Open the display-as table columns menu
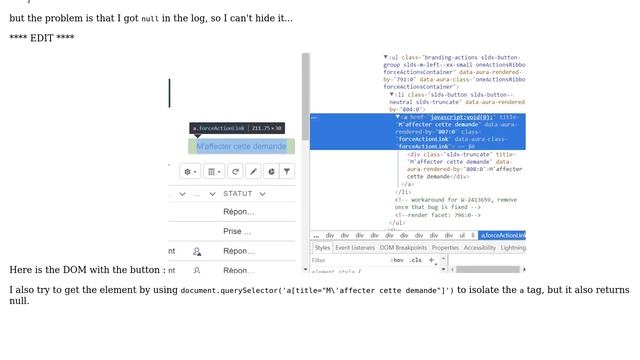 (214, 172)
